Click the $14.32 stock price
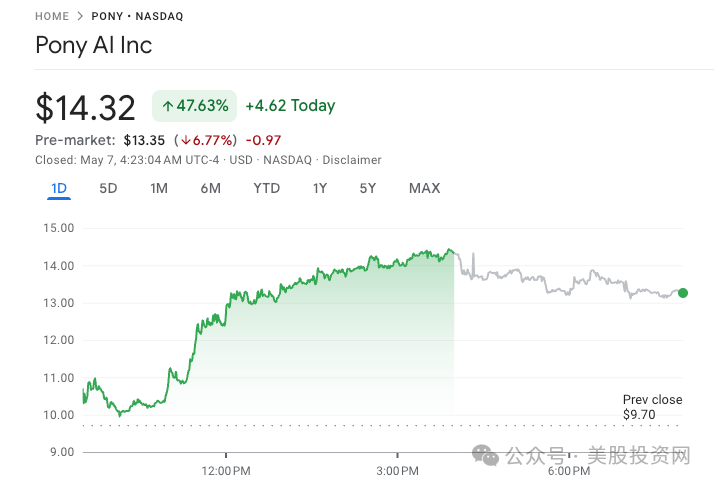This screenshot has width=714, height=485. point(87,107)
